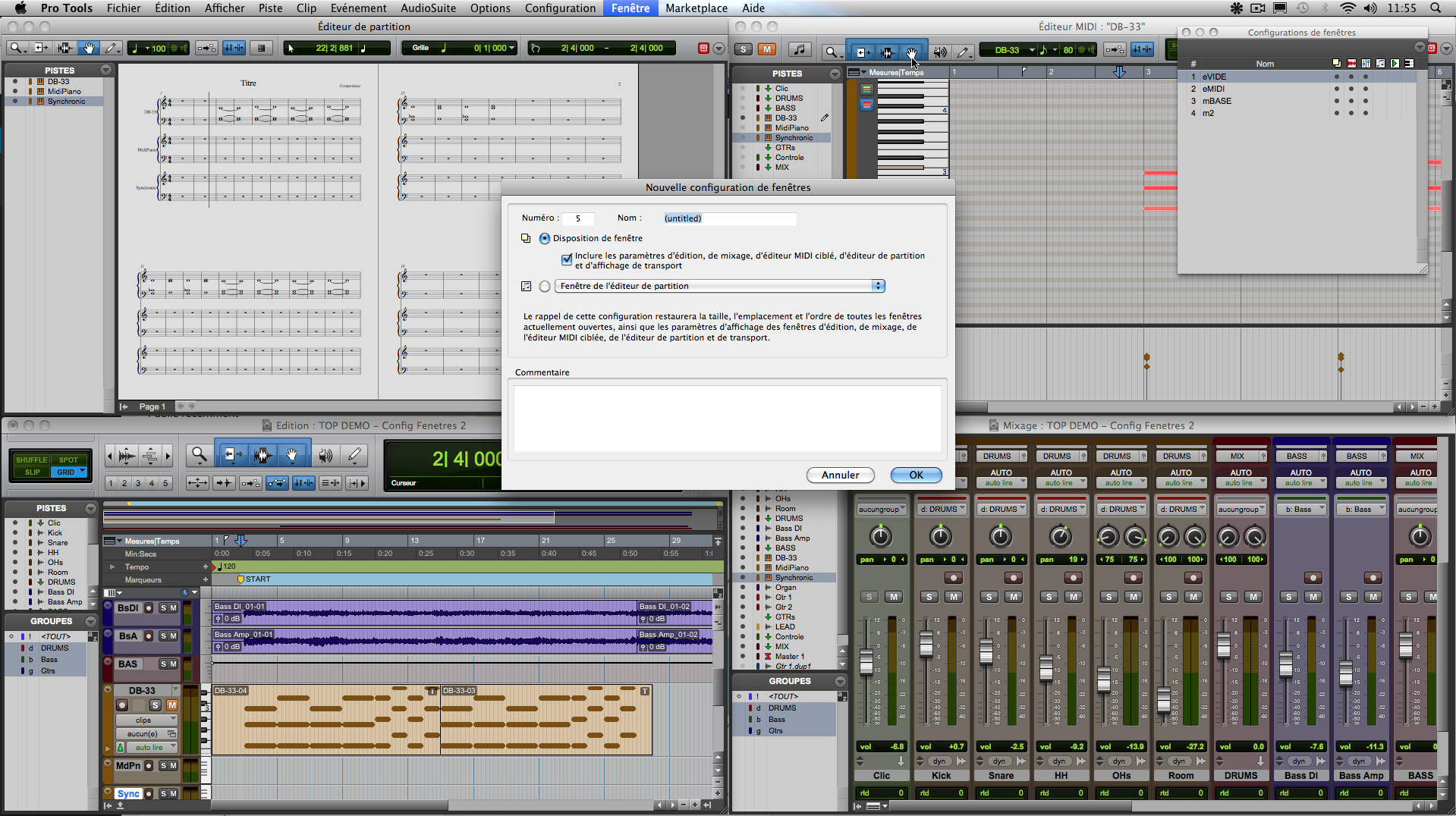
Task: Mute button in Éditeur MIDI toolbar
Action: (767, 49)
